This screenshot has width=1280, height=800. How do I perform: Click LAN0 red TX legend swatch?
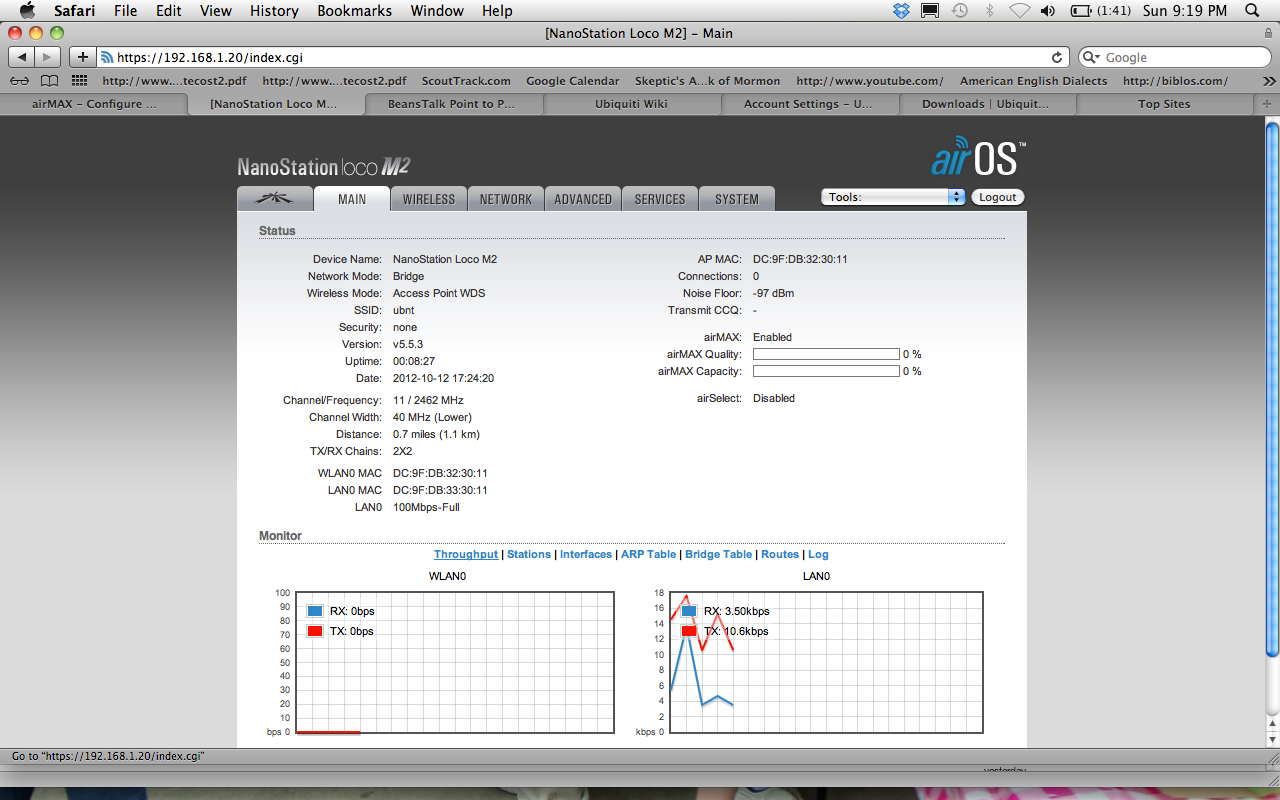point(689,631)
